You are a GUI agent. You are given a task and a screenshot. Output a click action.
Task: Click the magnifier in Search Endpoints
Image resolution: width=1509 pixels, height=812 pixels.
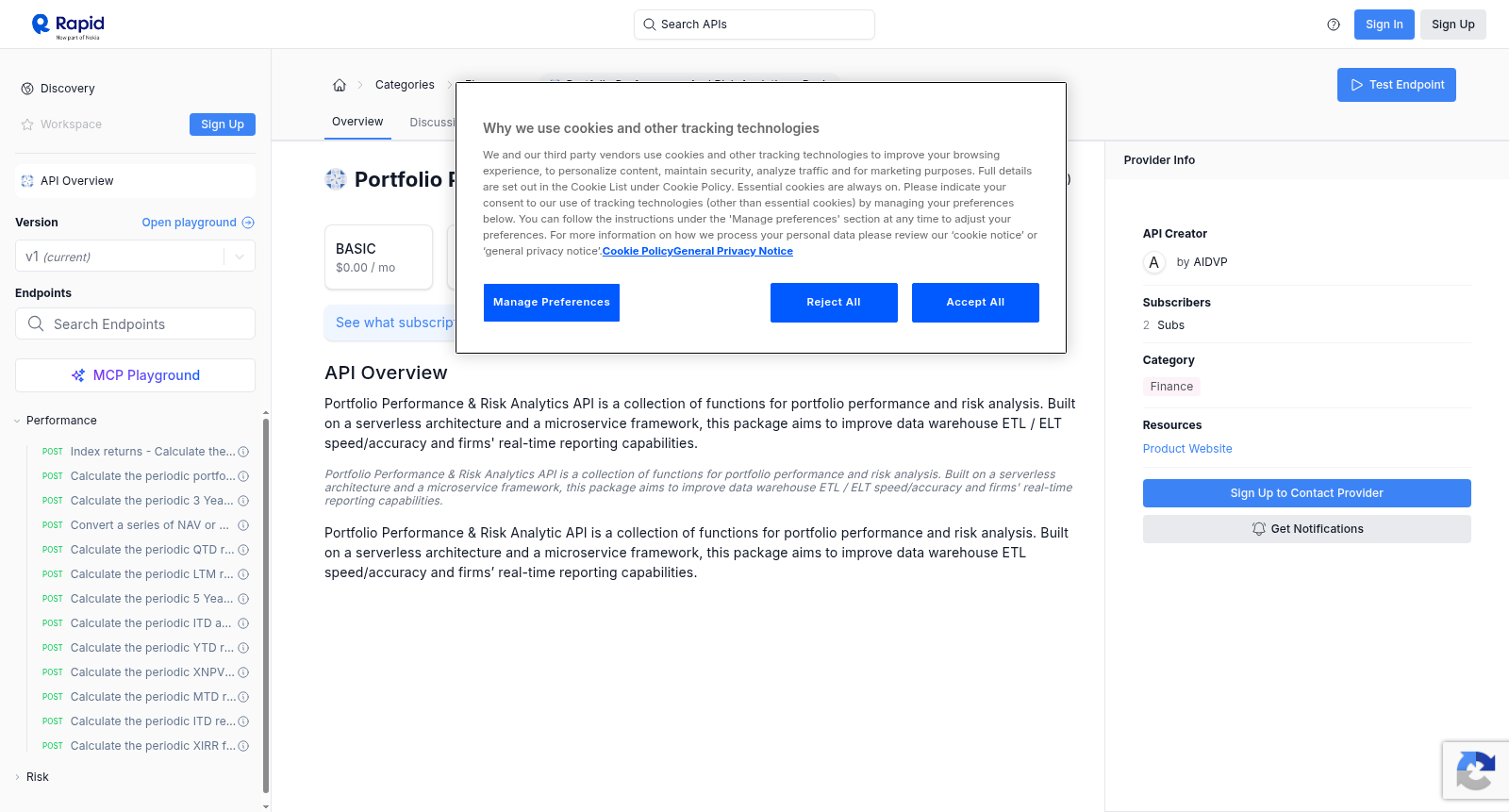coord(36,323)
